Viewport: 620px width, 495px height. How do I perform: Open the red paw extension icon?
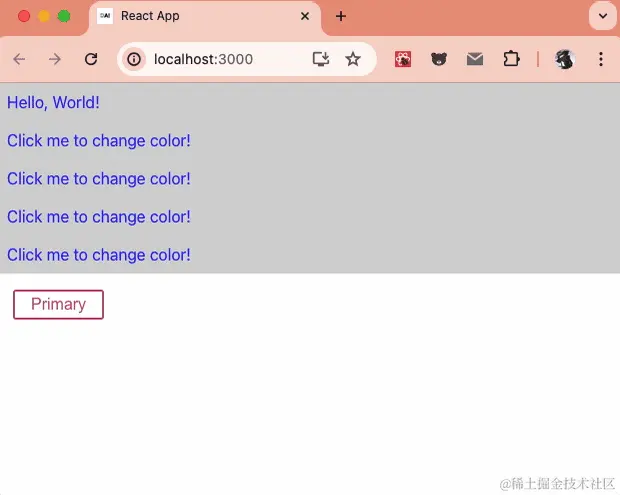coord(403,59)
